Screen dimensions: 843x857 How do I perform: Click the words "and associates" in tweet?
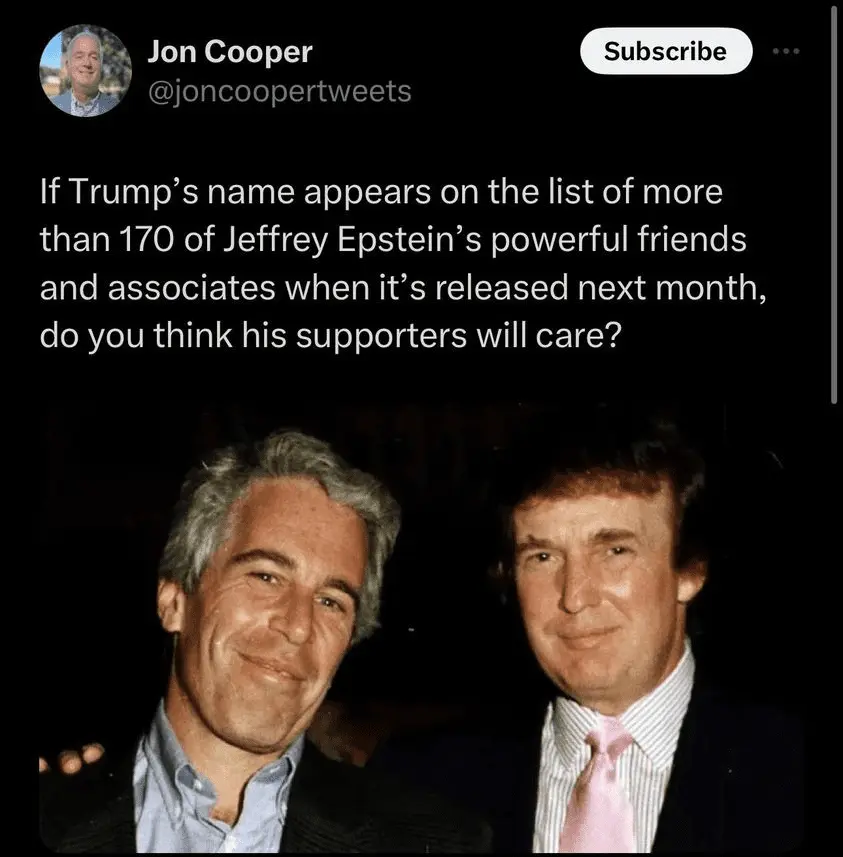157,288
